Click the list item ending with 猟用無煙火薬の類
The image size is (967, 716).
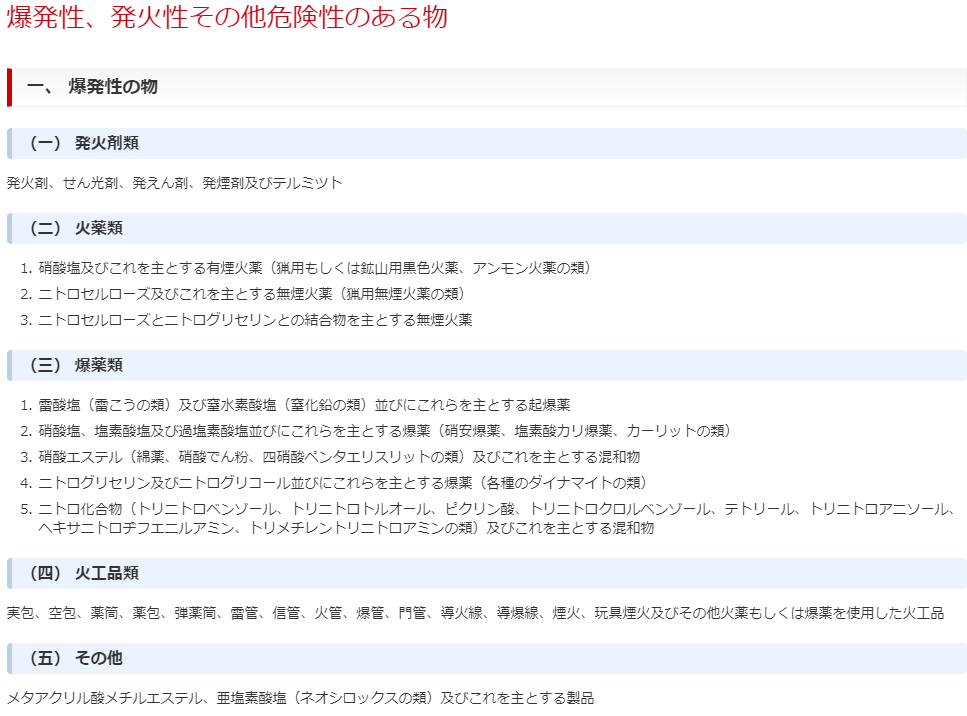(x=252, y=294)
